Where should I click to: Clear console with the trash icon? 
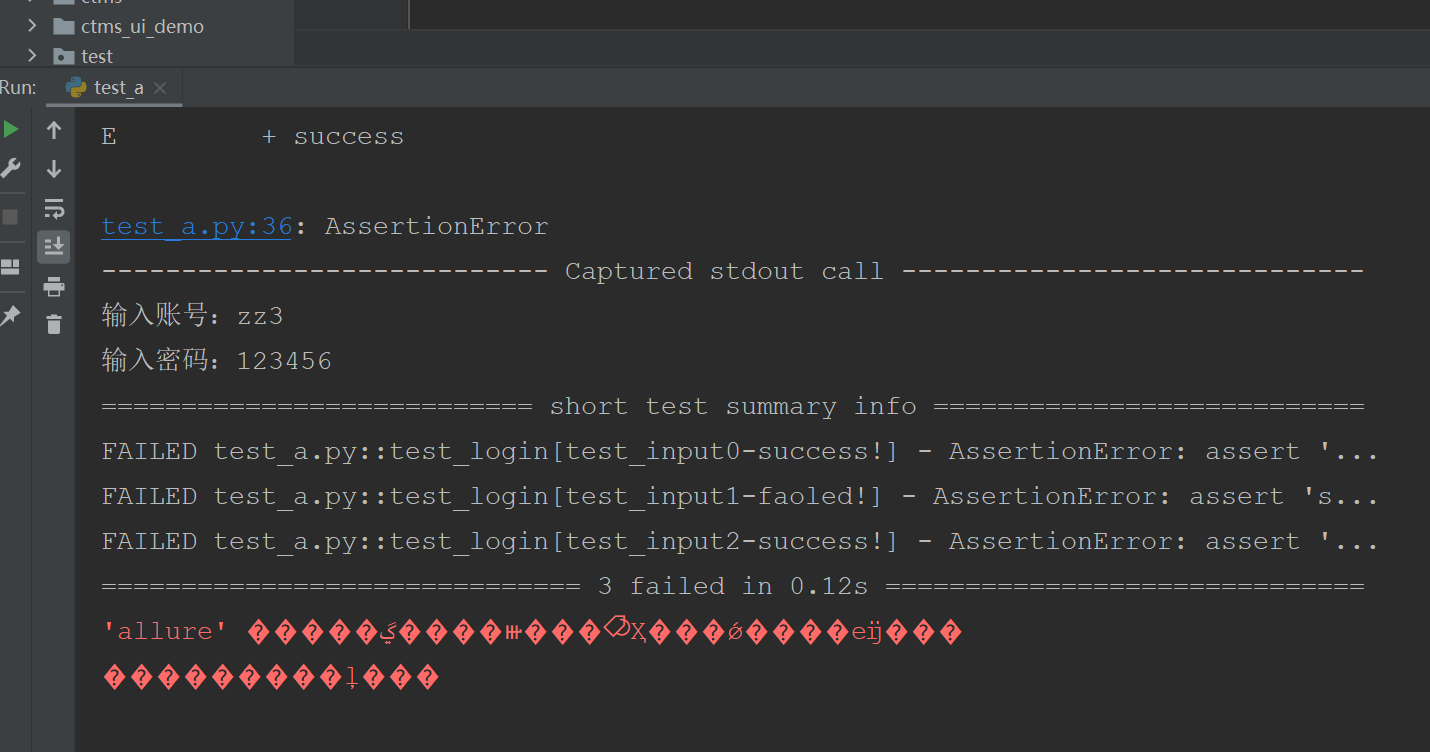tap(54, 324)
